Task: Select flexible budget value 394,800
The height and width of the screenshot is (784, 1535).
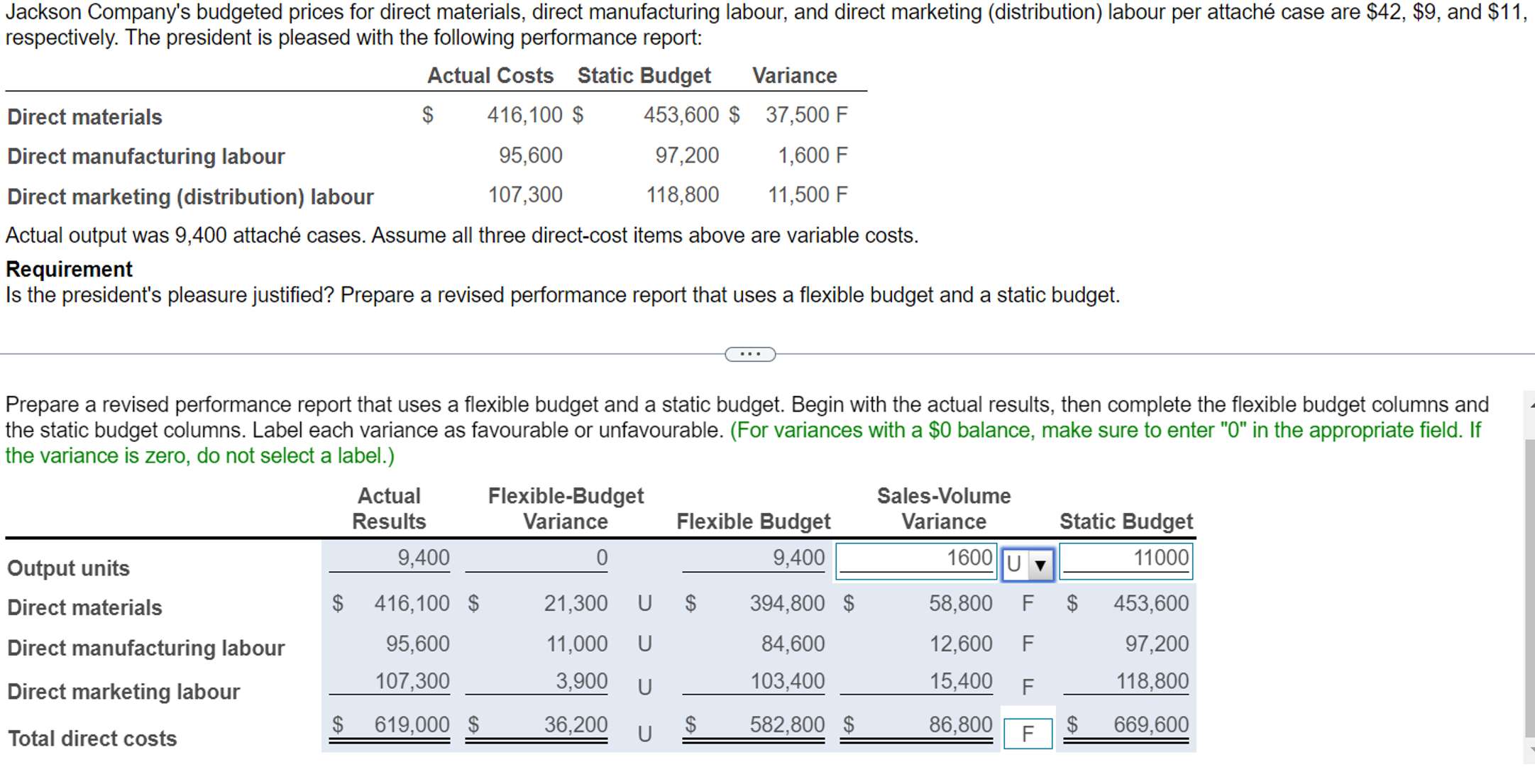Action: point(787,604)
